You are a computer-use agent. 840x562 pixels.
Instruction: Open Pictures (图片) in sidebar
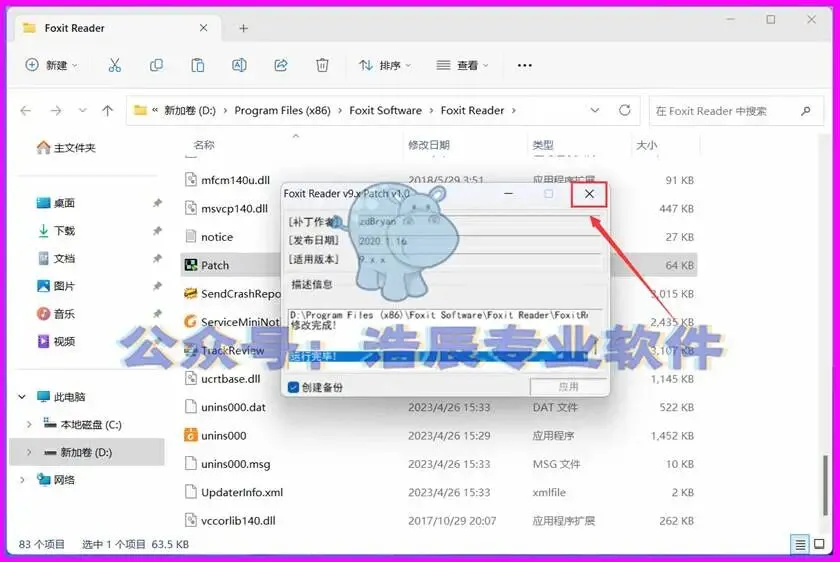click(56, 286)
